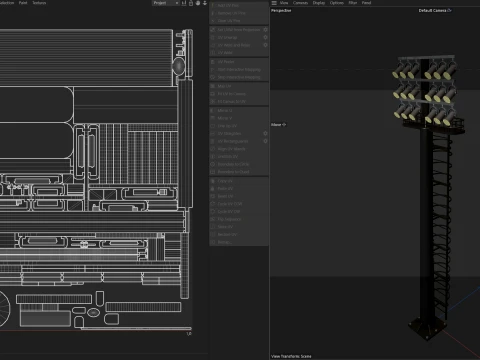Click the floodlight tower model in viewport
Image resolution: width=480 pixels, height=360 pixels.
427,197
